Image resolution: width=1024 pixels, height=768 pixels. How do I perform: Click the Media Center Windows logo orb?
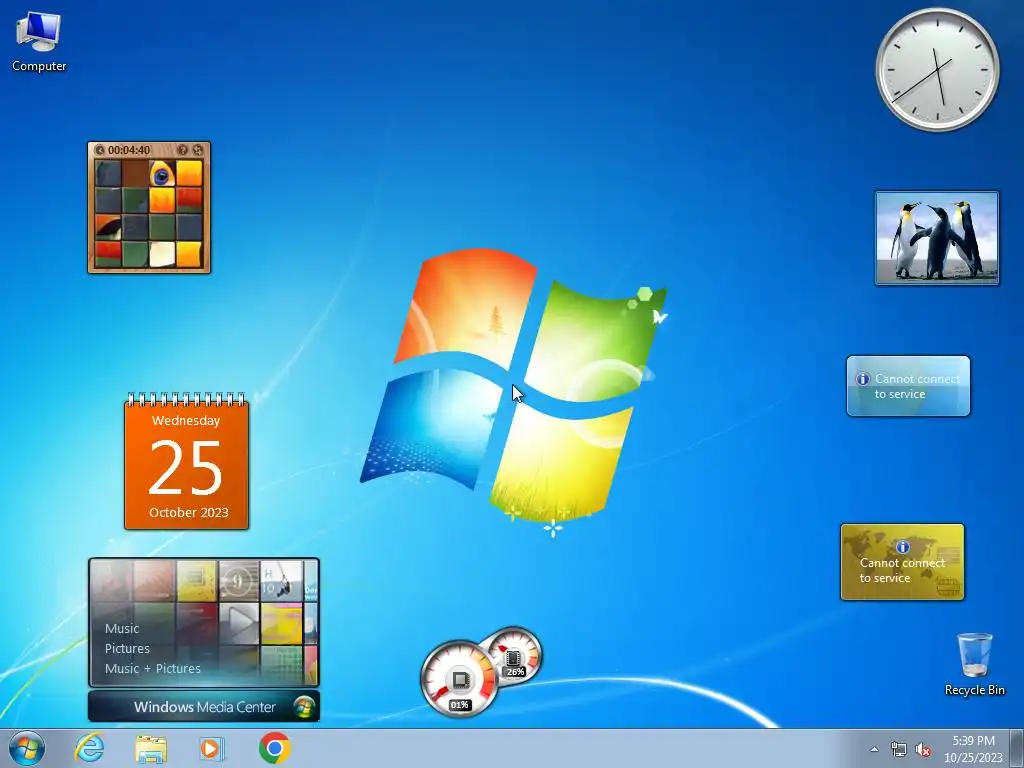click(x=304, y=707)
